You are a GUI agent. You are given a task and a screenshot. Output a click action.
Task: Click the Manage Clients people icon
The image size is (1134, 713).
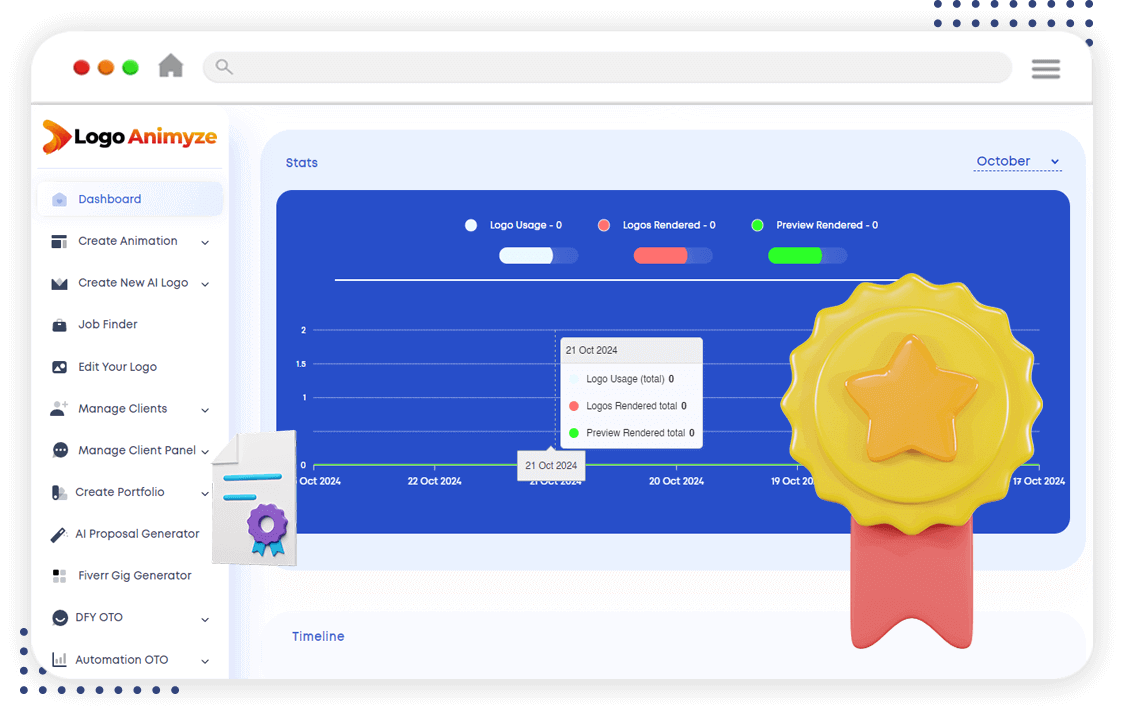click(59, 409)
